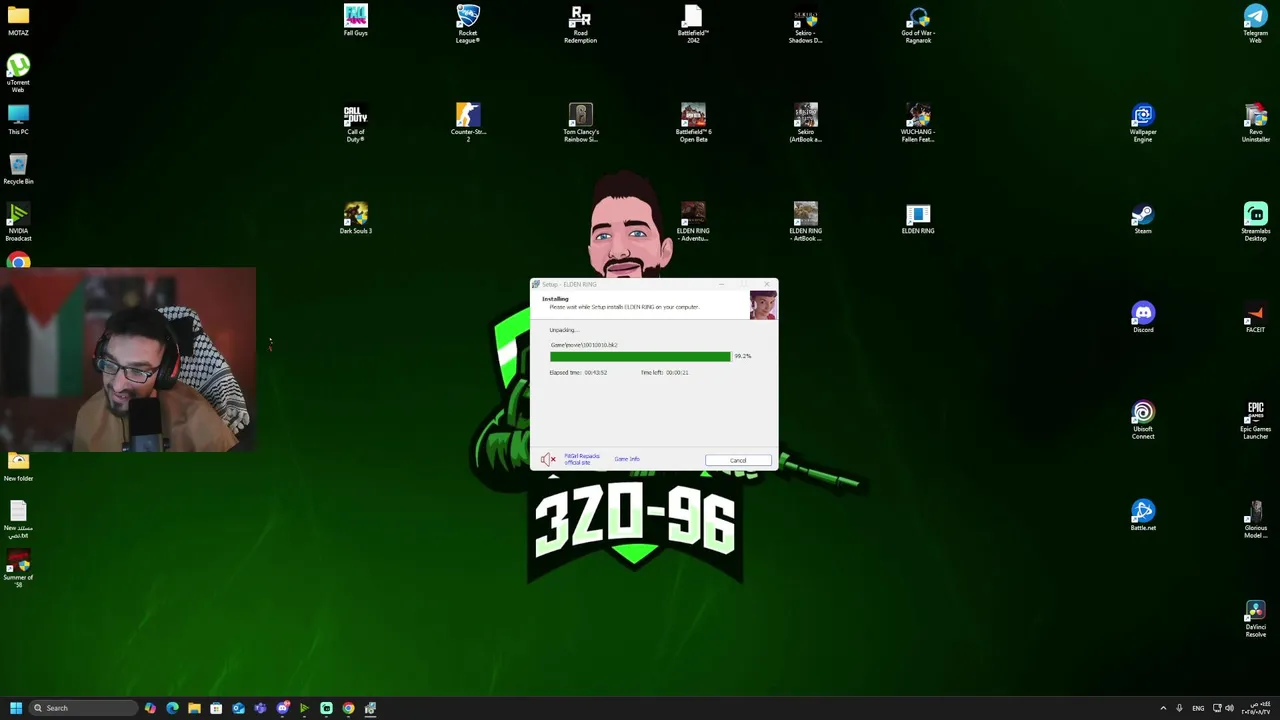Open Microsoft Store from the taskbar

pyautogui.click(x=216, y=708)
